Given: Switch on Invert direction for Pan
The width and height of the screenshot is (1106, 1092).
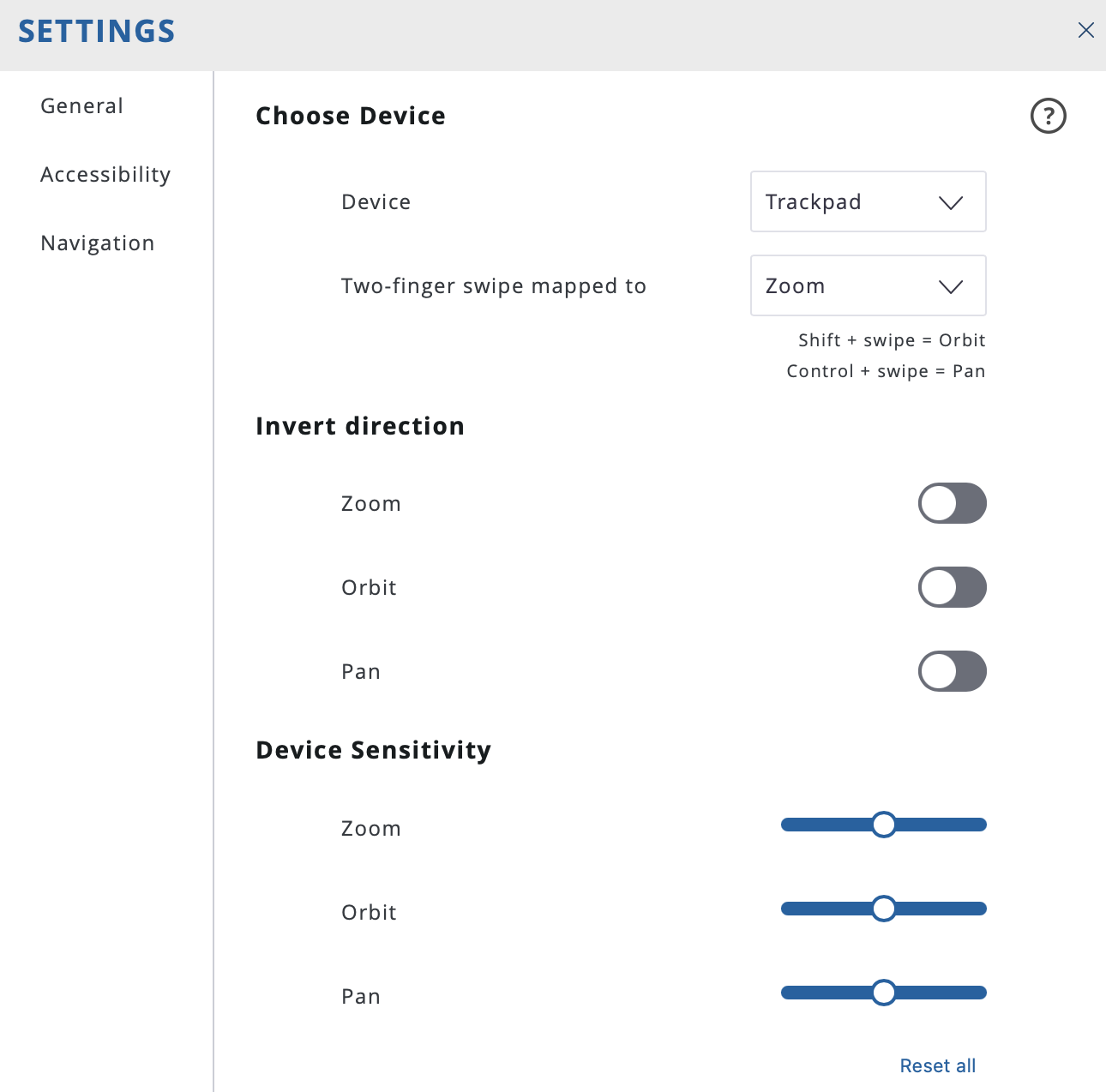Looking at the screenshot, I should click(x=953, y=671).
